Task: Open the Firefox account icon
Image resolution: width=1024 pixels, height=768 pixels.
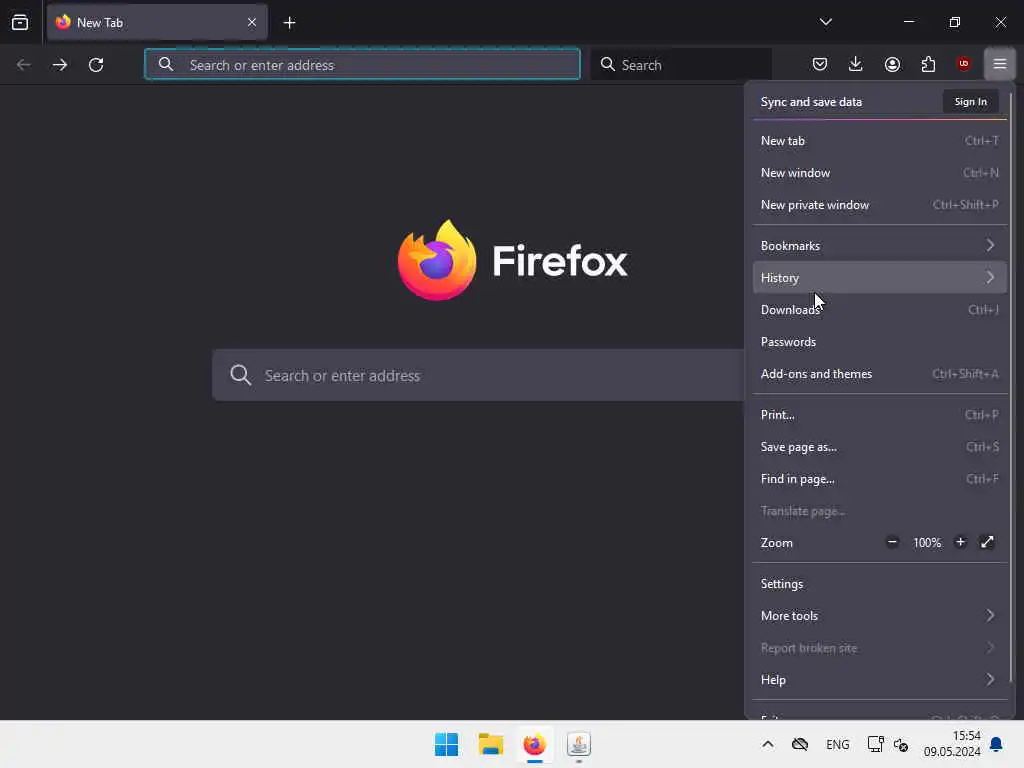Action: pos(892,64)
